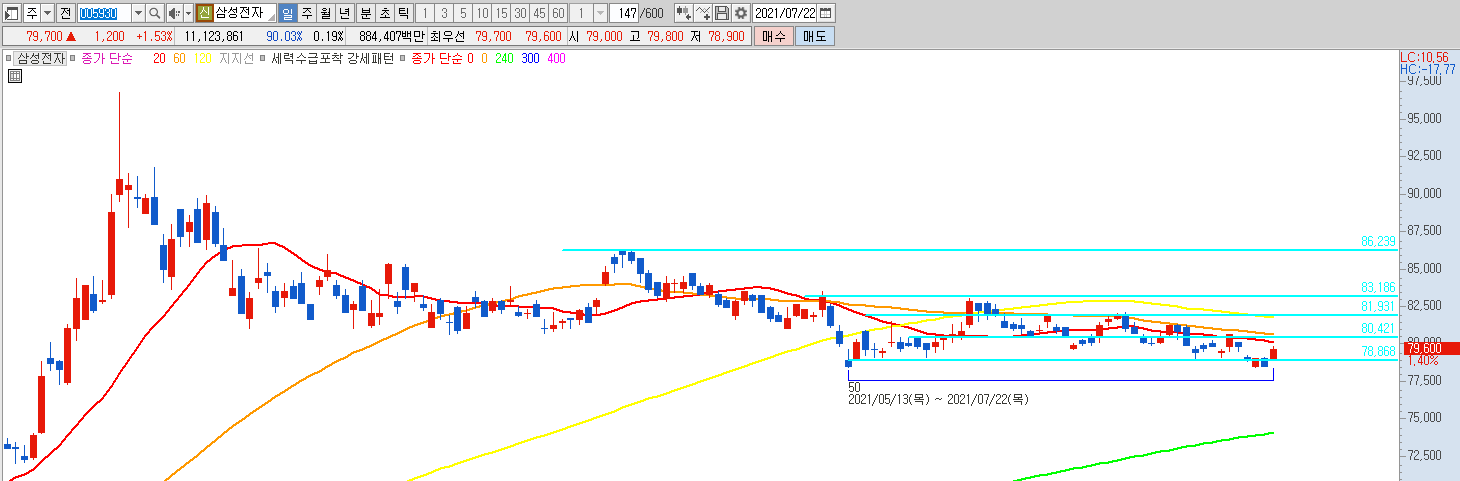This screenshot has height=481, width=1460.
Task: Click the candle count field showing 147
Action: click(x=624, y=13)
